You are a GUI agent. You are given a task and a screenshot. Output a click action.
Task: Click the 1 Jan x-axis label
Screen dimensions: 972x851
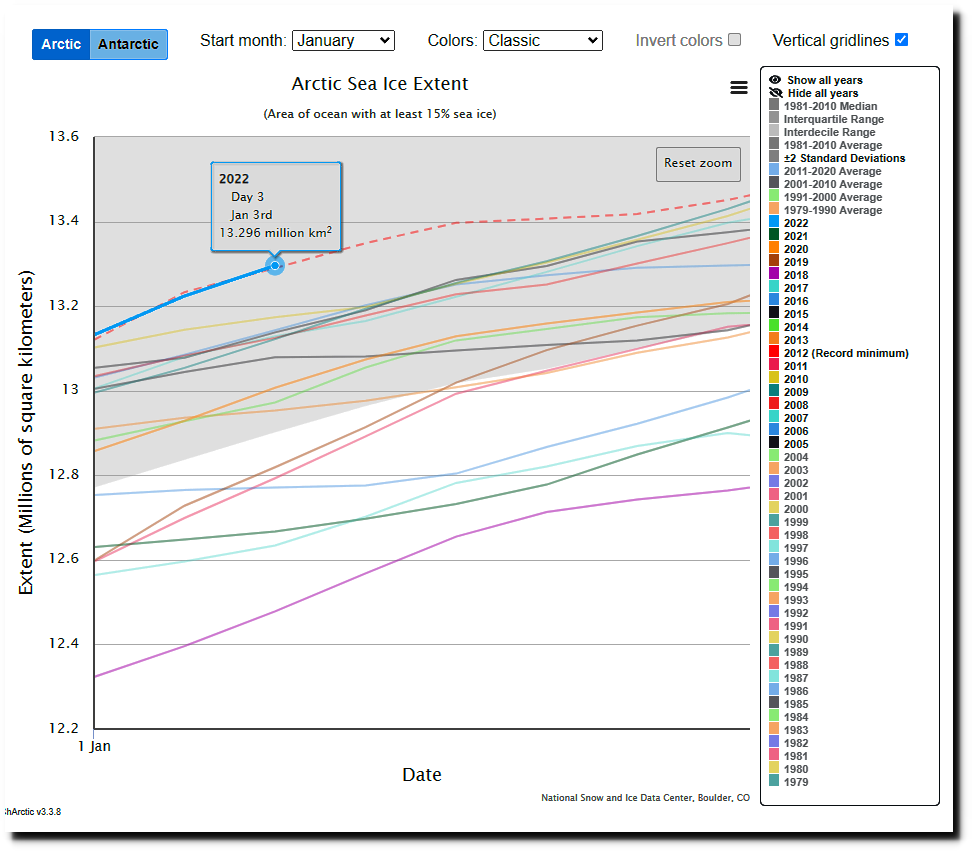coord(94,746)
